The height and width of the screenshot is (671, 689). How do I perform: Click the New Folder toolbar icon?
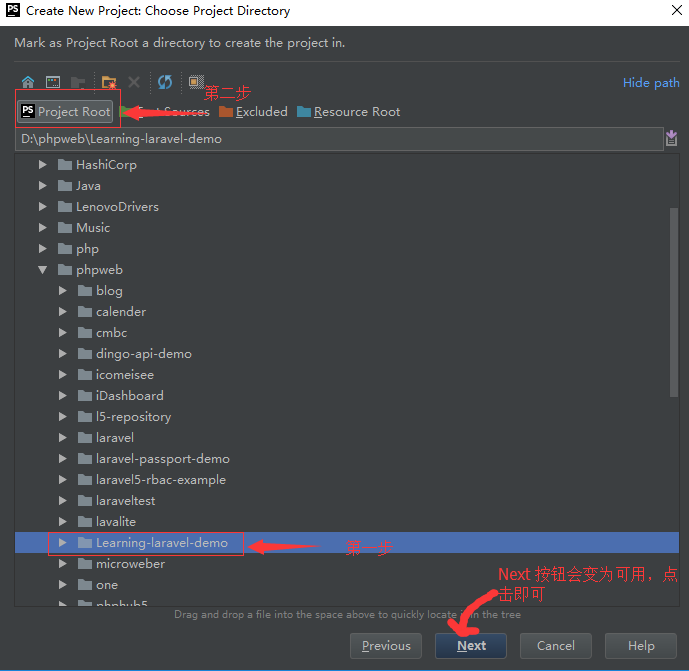[109, 82]
